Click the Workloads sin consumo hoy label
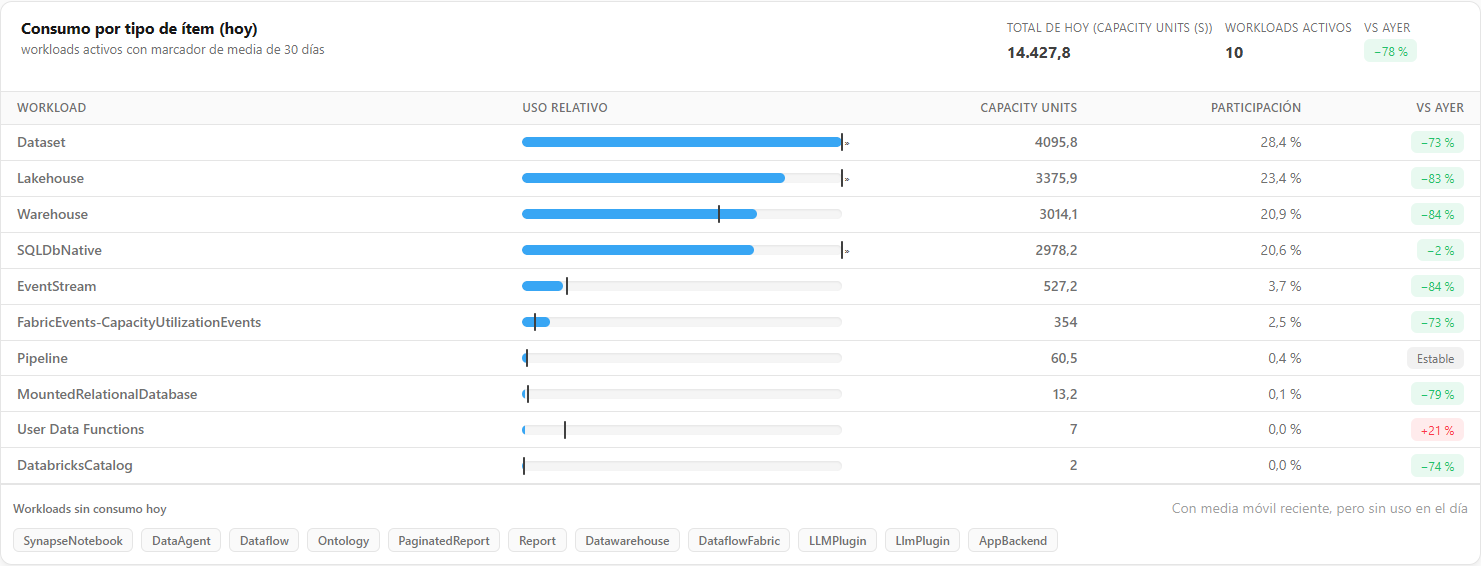This screenshot has width=1481, height=566. click(x=90, y=509)
